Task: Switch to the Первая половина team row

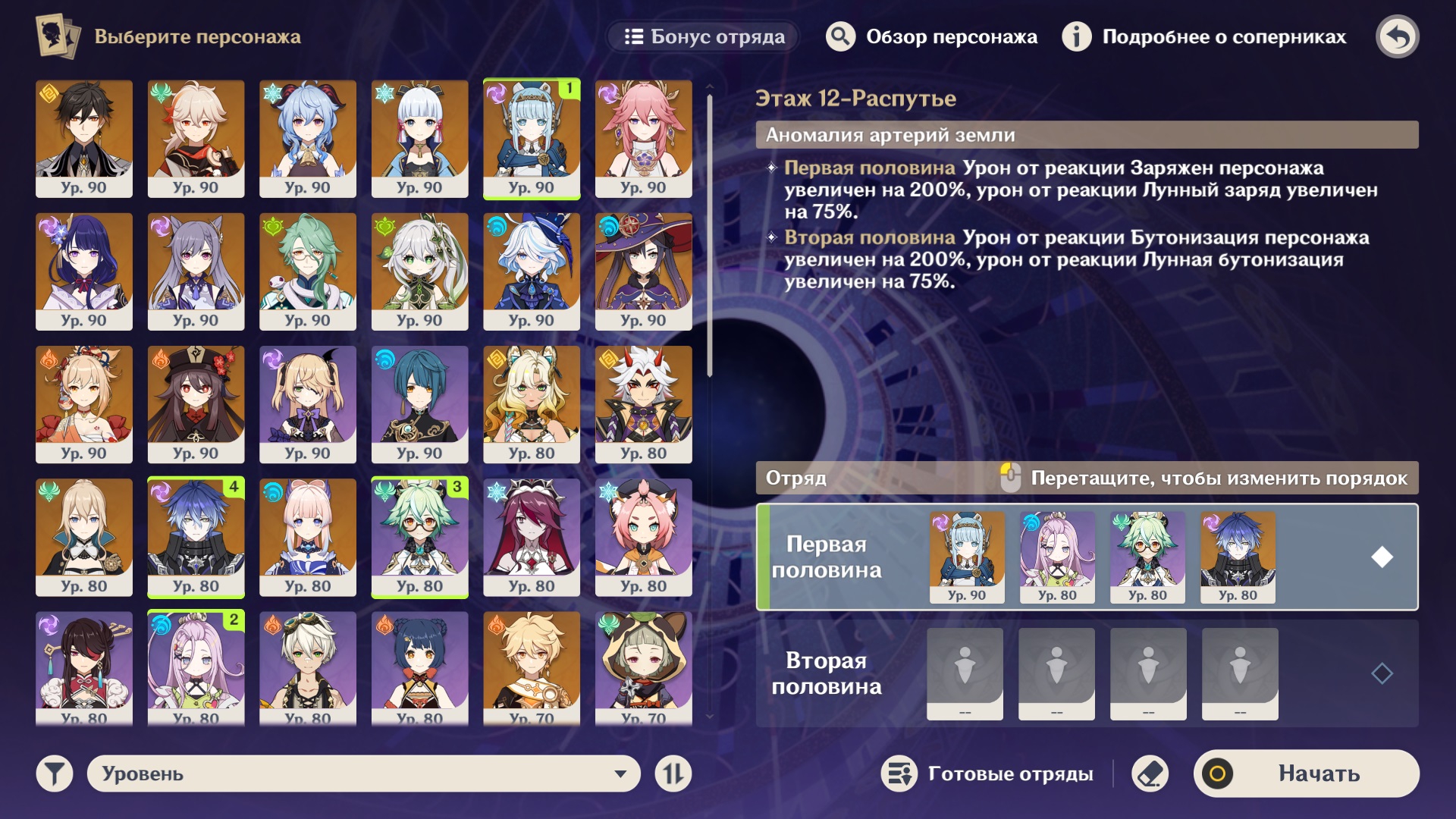Action: 1087,557
